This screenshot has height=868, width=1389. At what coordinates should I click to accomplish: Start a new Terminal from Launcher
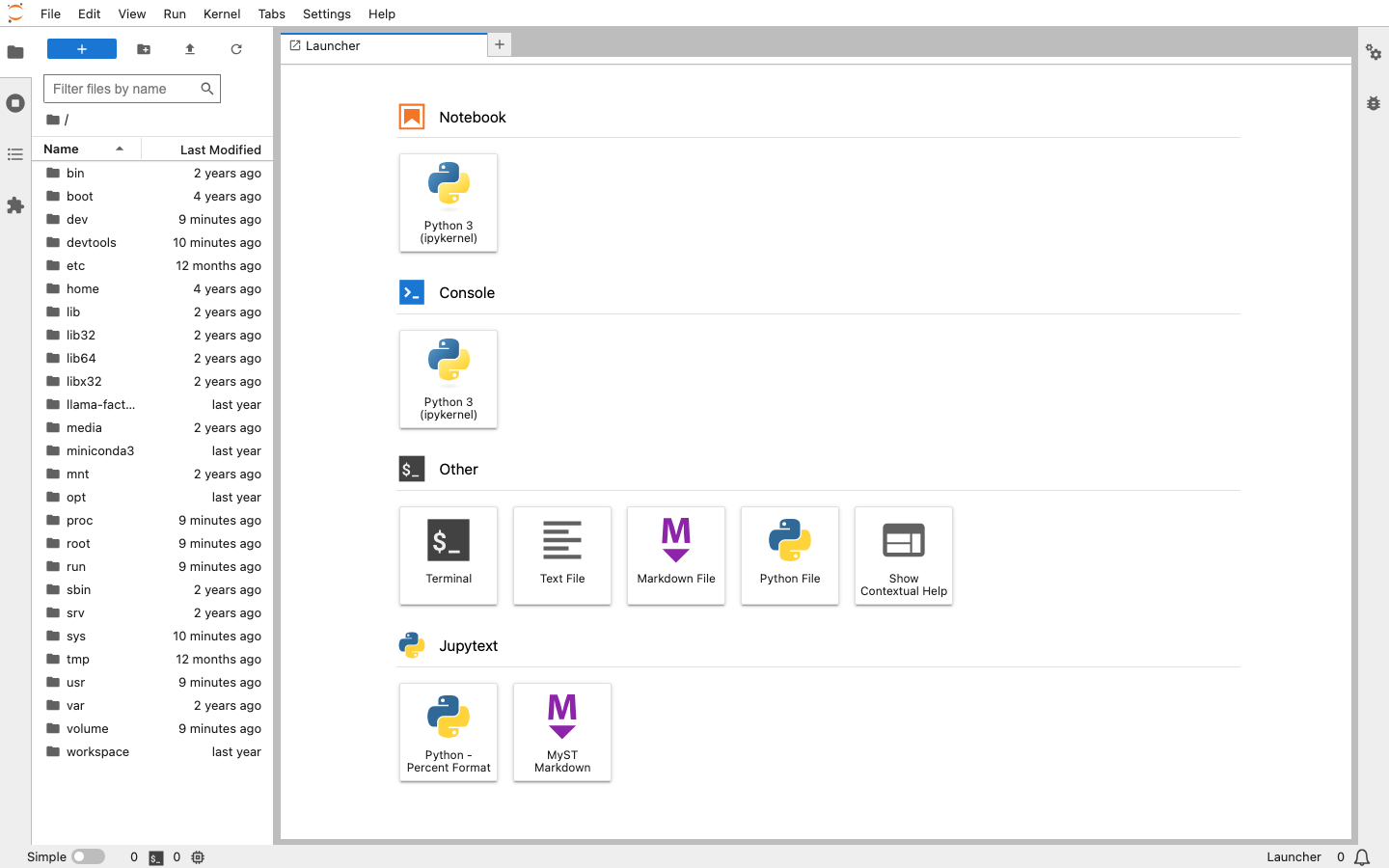(x=449, y=556)
